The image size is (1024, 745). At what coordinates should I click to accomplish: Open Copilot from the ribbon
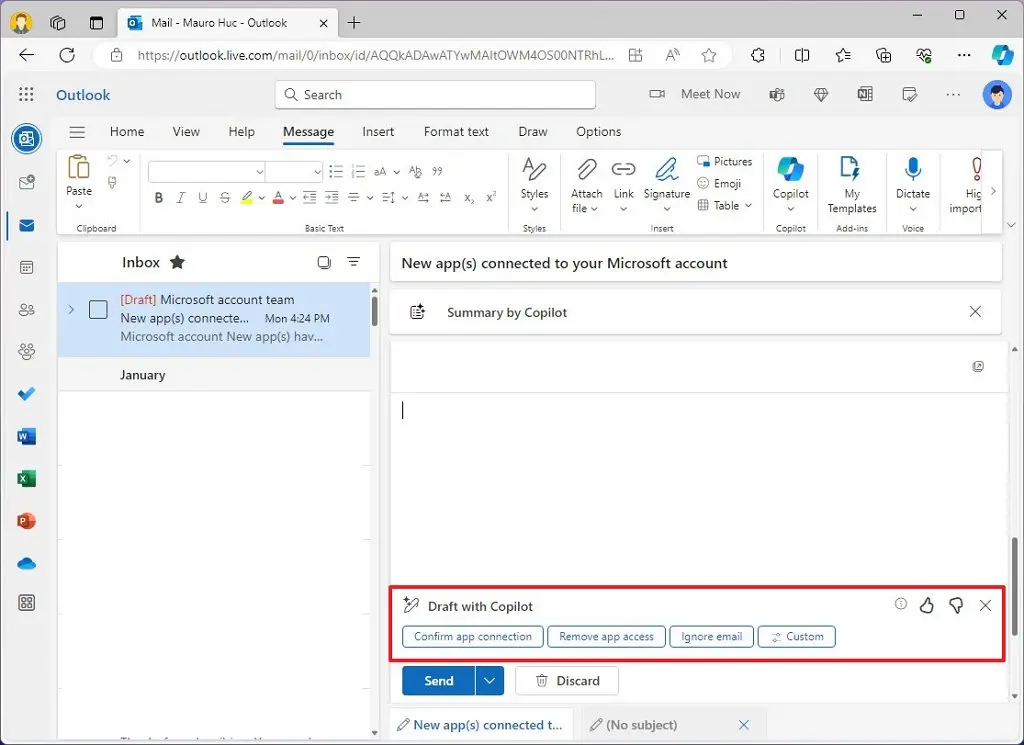coord(790,182)
